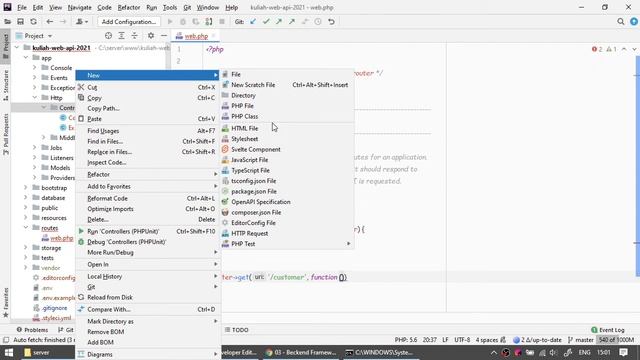Click the Open folder toolbar icon
The image size is (640, 360).
(x=7, y=22)
